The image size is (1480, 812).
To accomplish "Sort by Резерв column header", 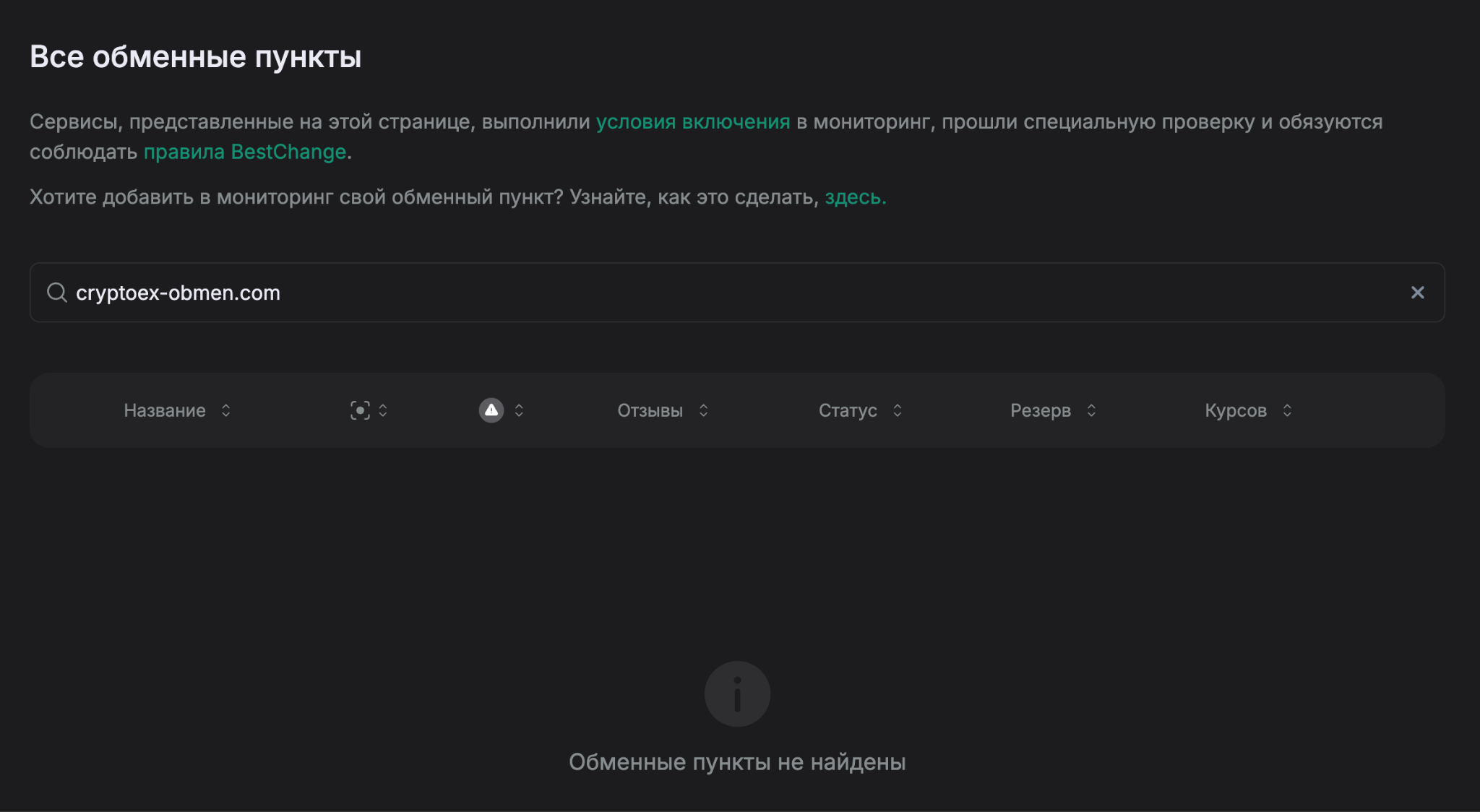I will tap(1041, 410).
